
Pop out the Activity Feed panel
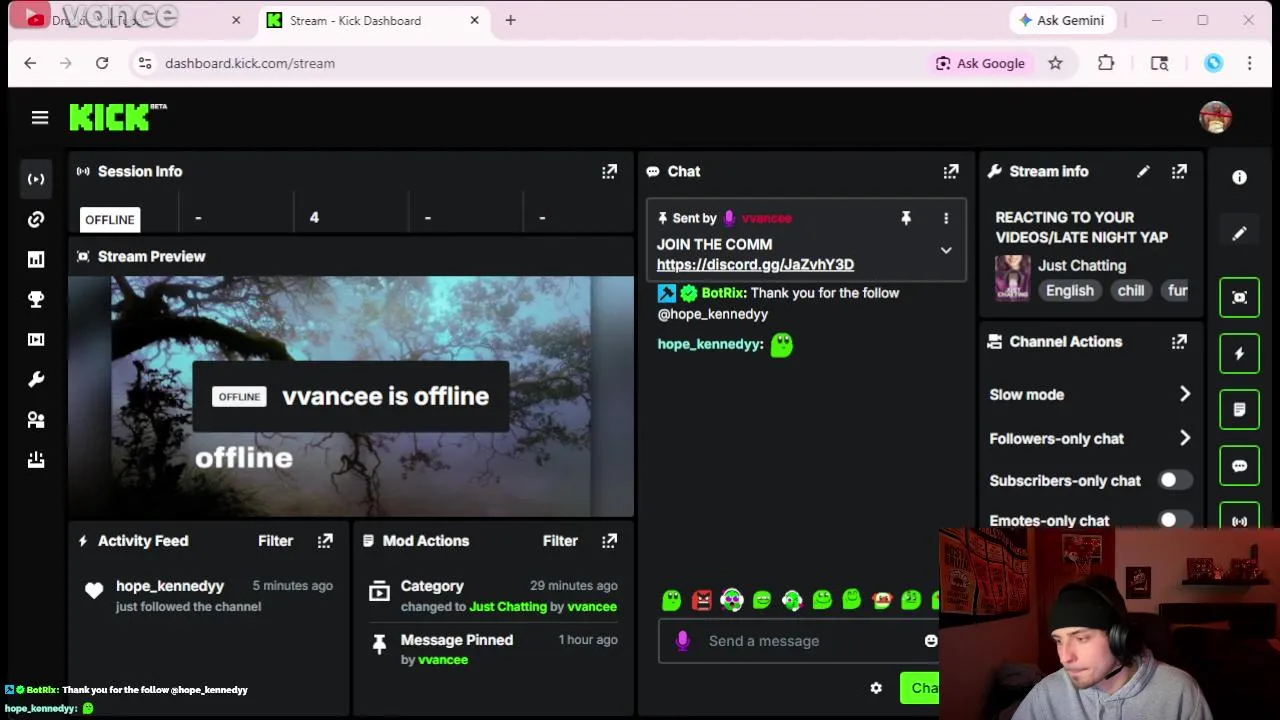pyautogui.click(x=325, y=541)
